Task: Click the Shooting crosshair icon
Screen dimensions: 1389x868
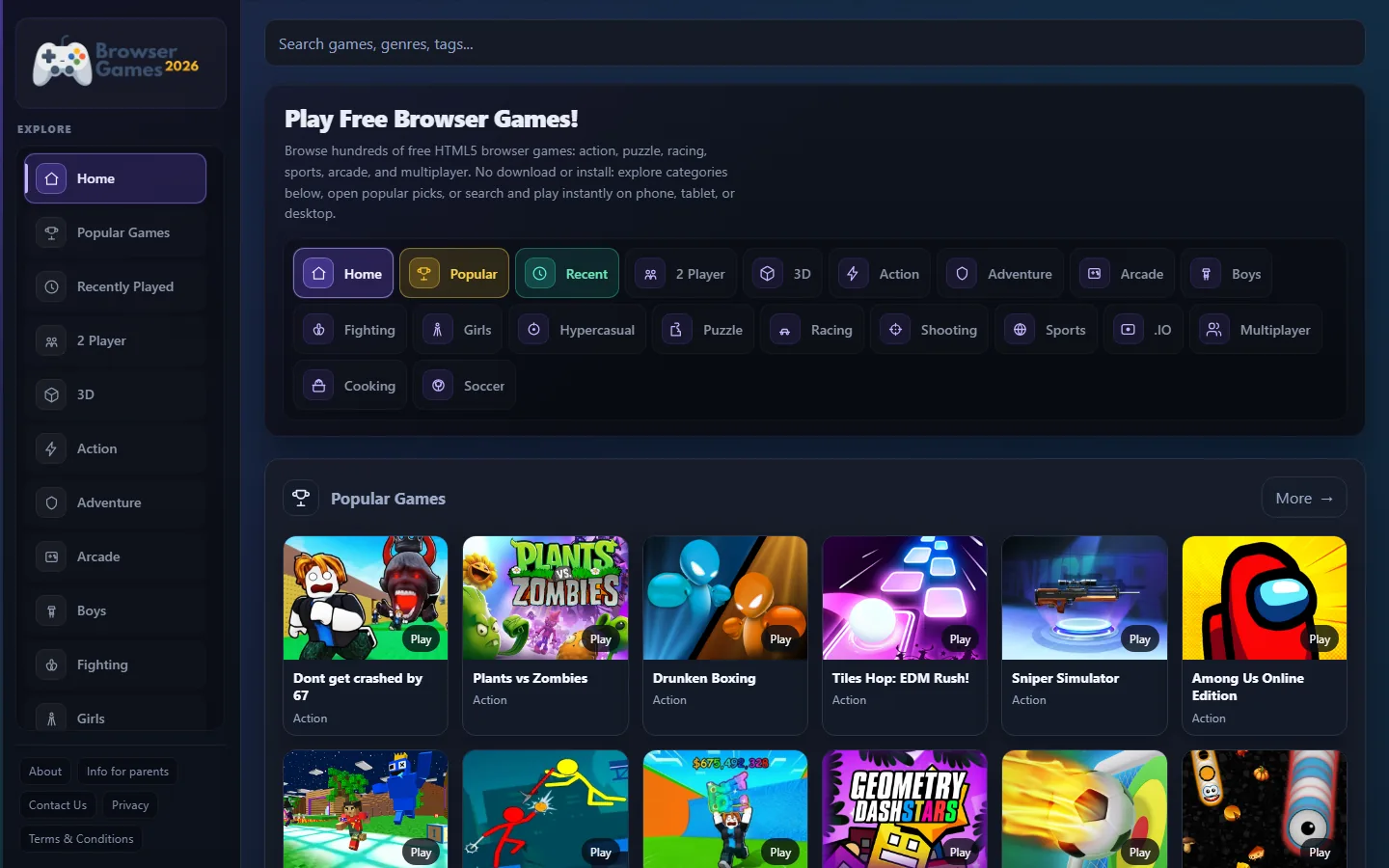Action: (895, 330)
